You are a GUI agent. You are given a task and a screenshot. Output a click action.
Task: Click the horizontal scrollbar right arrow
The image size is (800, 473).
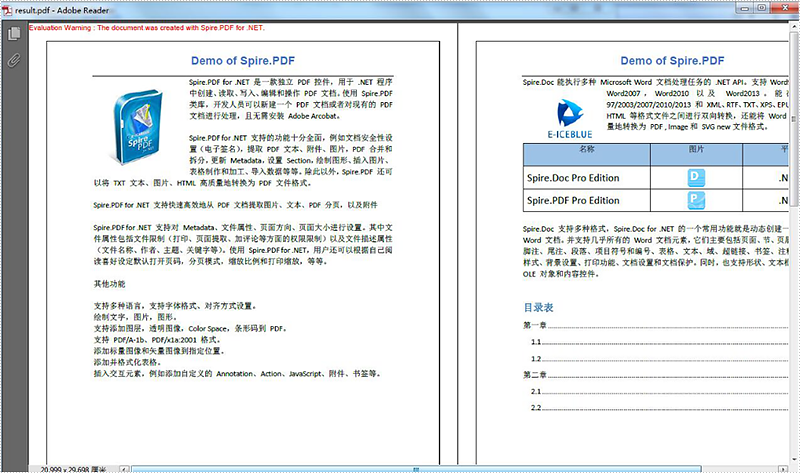(x=783, y=469)
